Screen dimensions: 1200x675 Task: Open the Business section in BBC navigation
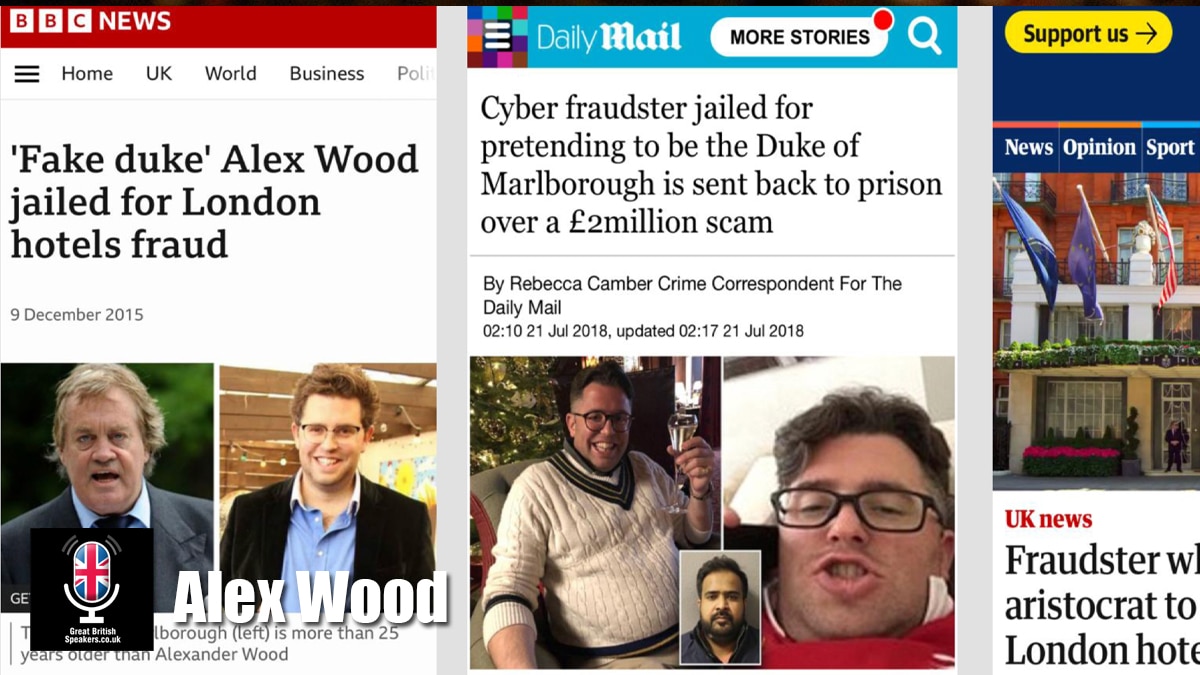pos(329,74)
